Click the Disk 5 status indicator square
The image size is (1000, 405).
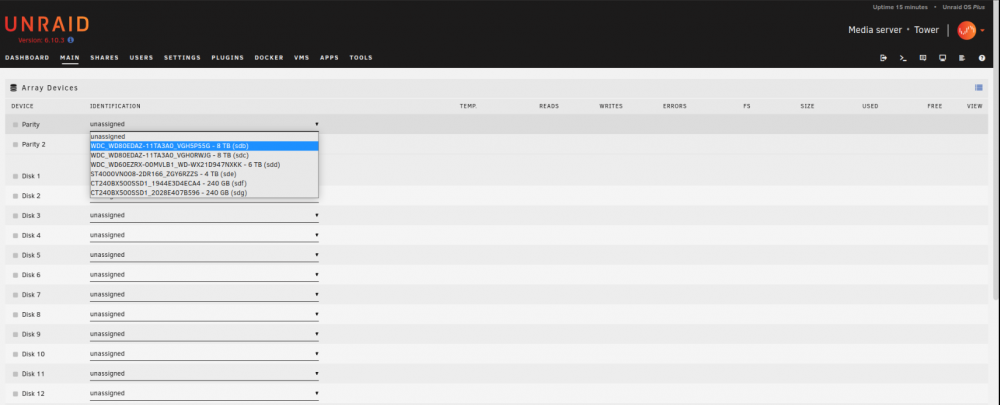(x=15, y=255)
